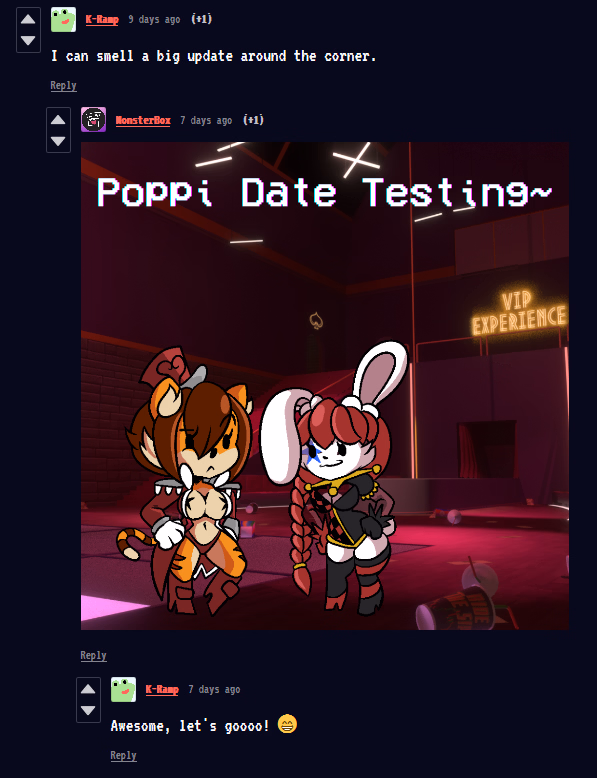The width and height of the screenshot is (597, 778).
Task: Reply to MonsterBox's image comment
Action: (x=93, y=655)
